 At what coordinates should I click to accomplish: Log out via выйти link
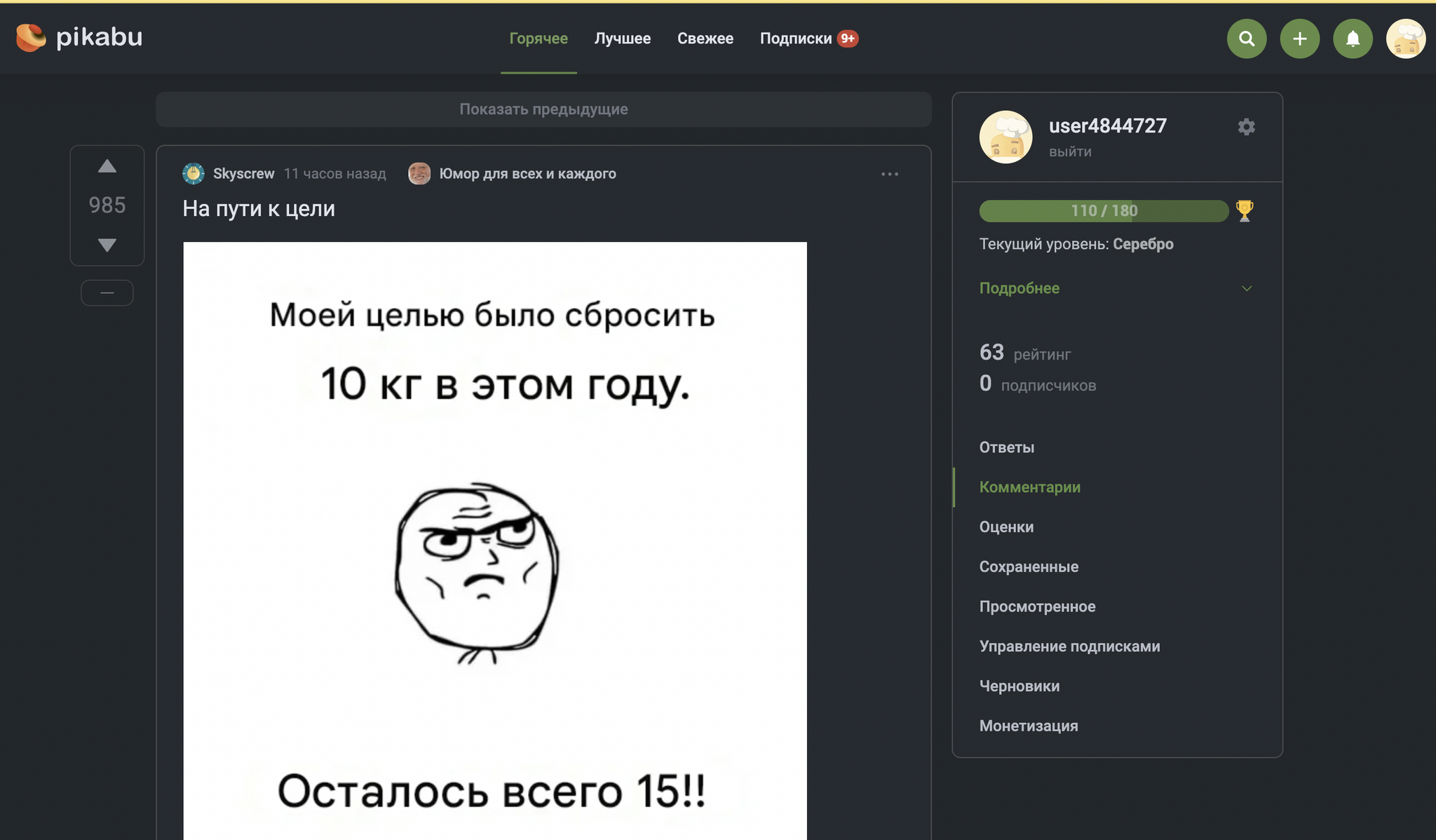[x=1070, y=151]
